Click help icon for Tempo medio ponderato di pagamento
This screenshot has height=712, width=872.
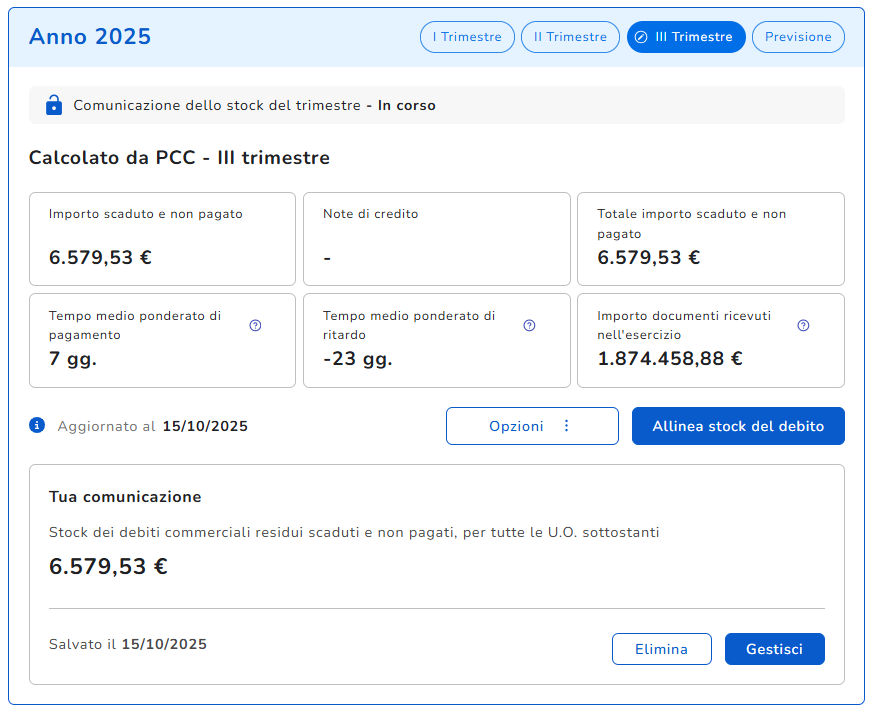point(255,325)
